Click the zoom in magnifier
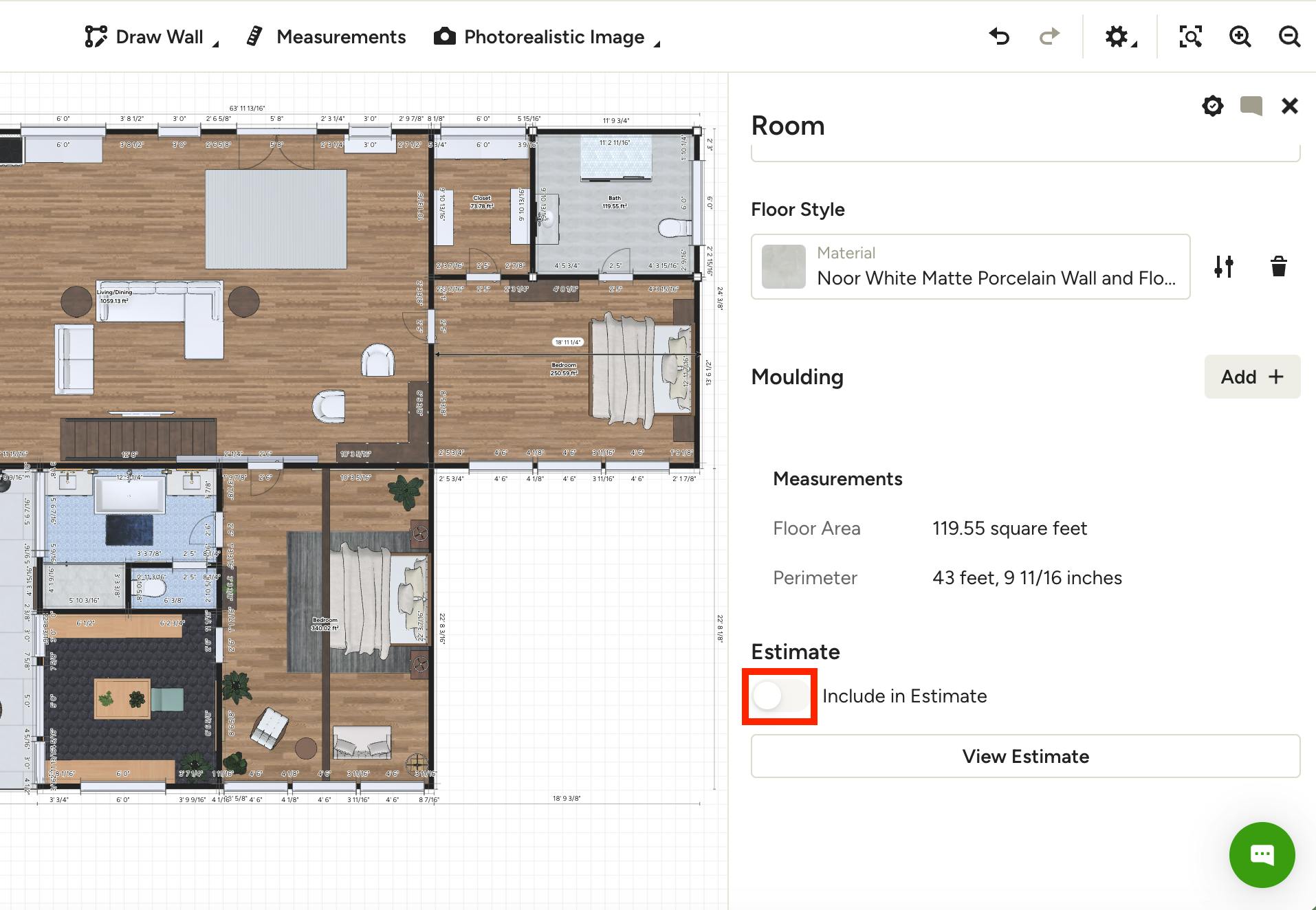The height and width of the screenshot is (910, 1316). tap(1240, 36)
